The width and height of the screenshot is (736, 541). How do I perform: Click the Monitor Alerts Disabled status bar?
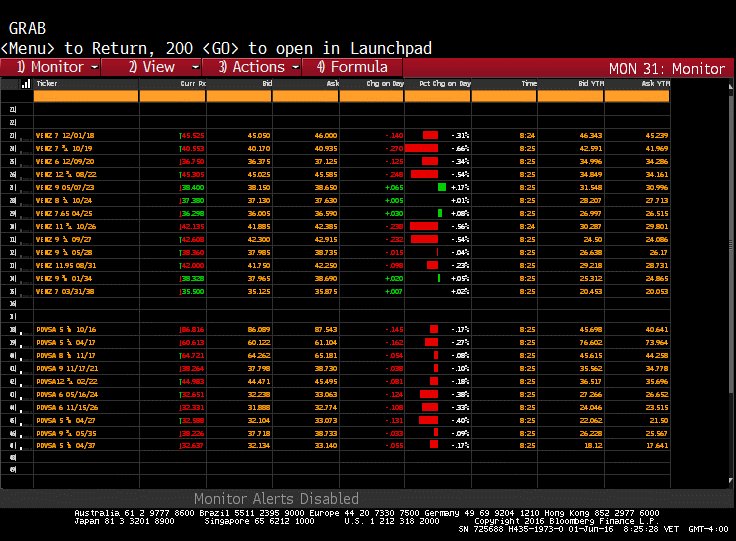coord(276,498)
